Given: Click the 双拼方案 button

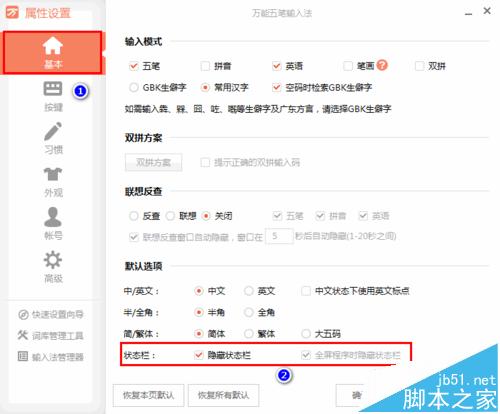Looking at the screenshot, I should [x=153, y=162].
